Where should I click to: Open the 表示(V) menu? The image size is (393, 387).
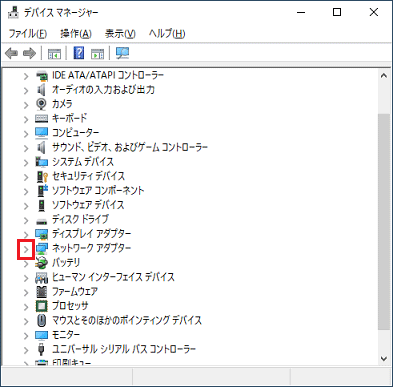pos(120,34)
